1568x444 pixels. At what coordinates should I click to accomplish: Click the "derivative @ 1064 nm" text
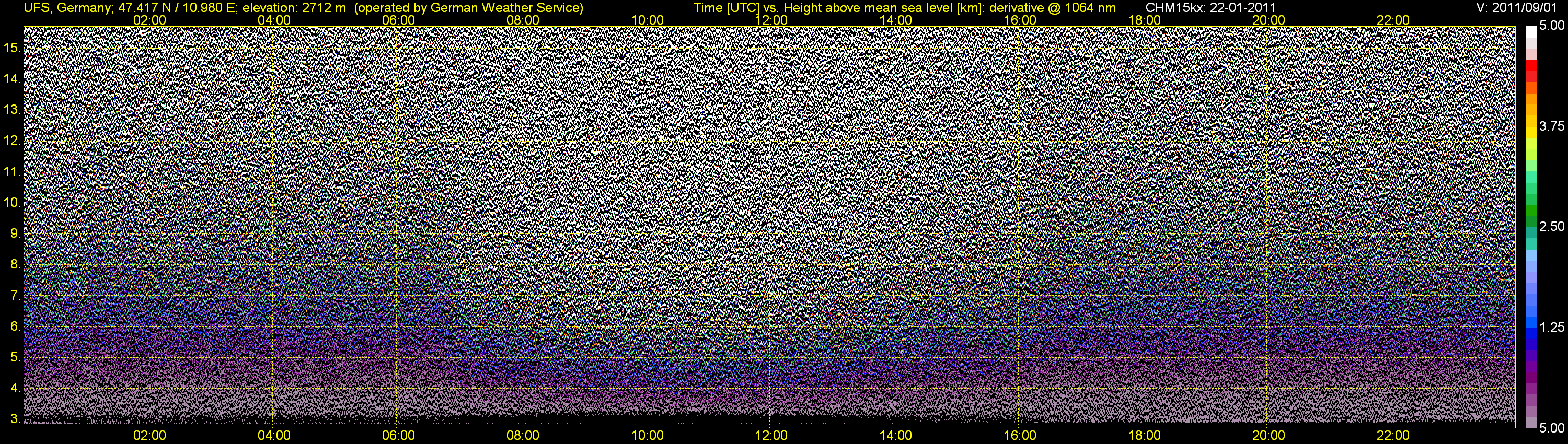tap(1053, 8)
